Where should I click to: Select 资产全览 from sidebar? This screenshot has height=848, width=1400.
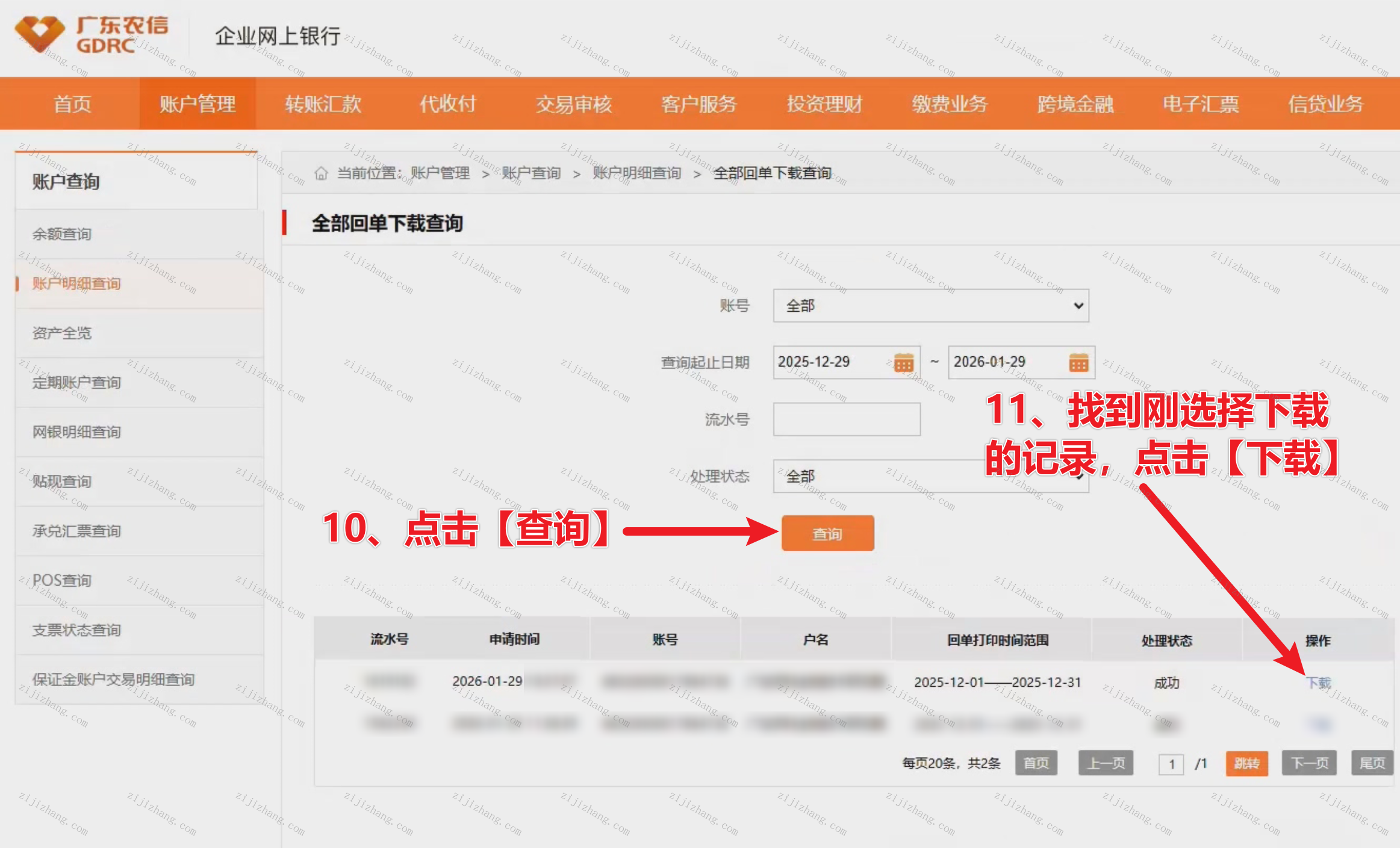tap(62, 333)
